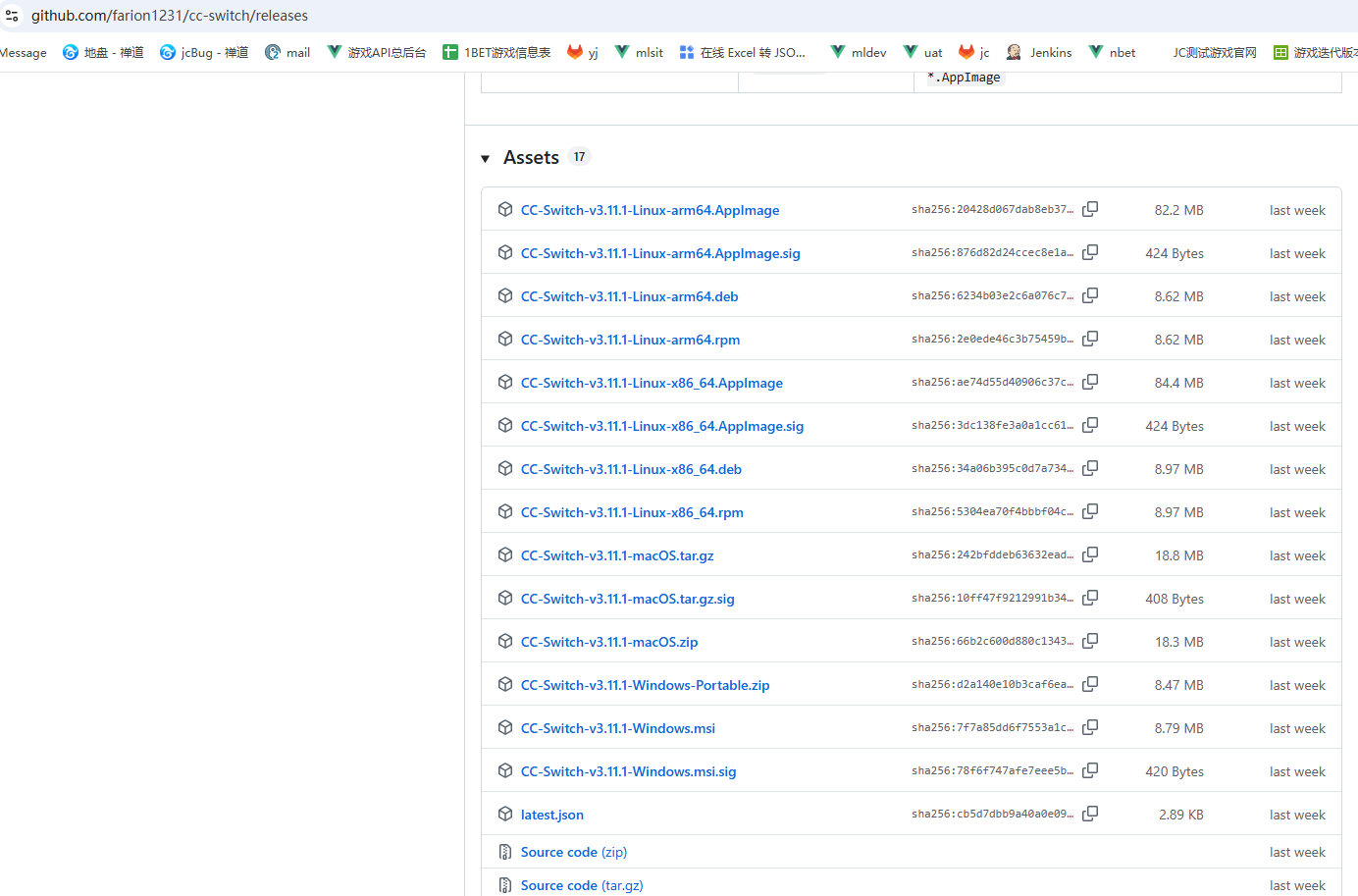Image resolution: width=1358 pixels, height=896 pixels.
Task: Open site information icon in address bar
Action: tap(12, 16)
